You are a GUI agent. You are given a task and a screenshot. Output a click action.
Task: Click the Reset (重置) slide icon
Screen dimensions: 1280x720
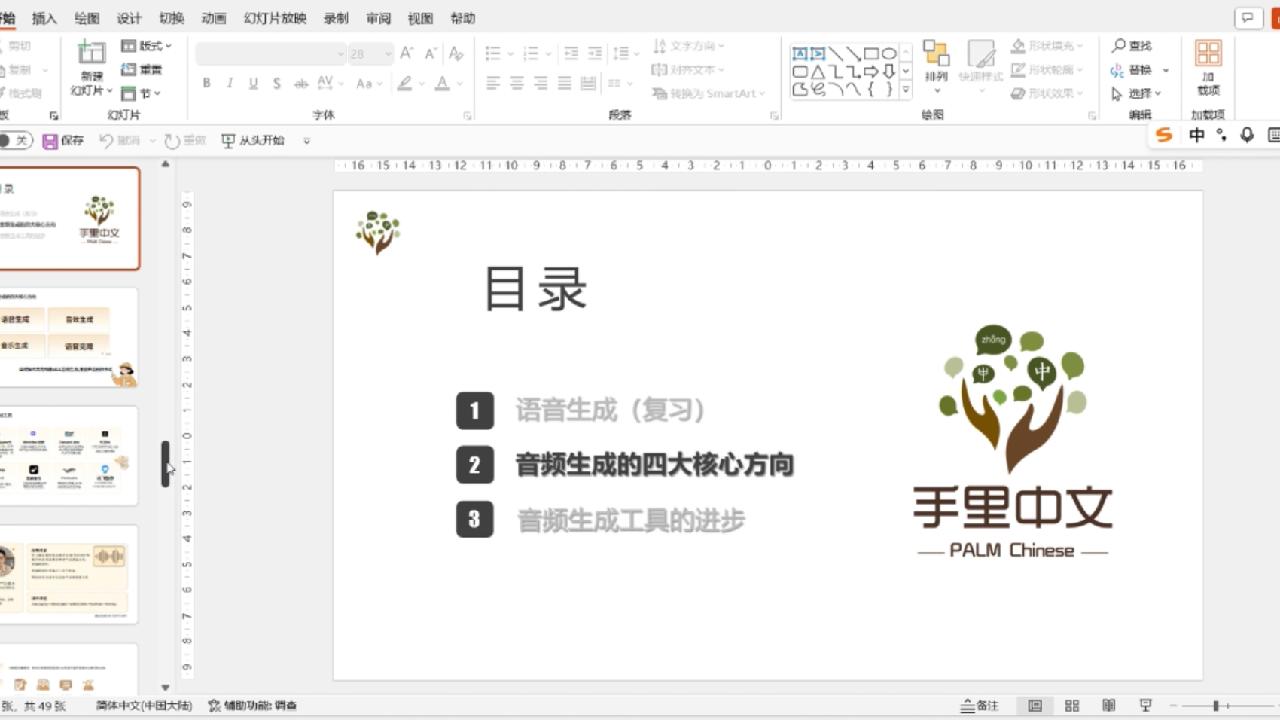point(128,69)
